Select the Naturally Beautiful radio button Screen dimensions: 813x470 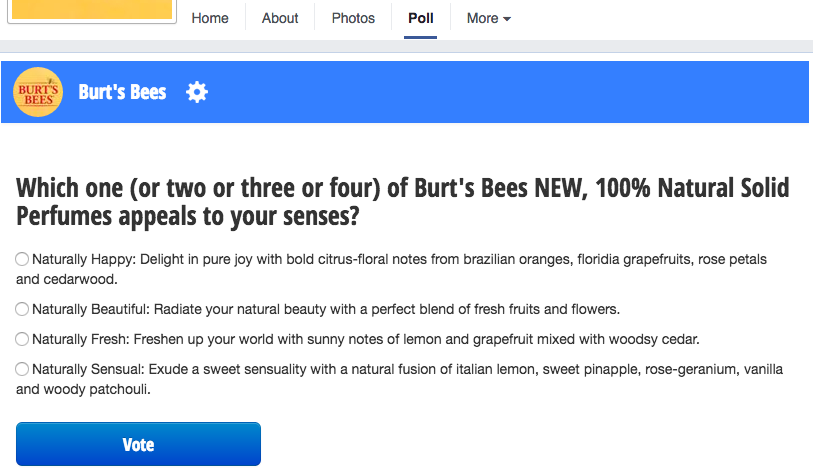click(x=22, y=309)
